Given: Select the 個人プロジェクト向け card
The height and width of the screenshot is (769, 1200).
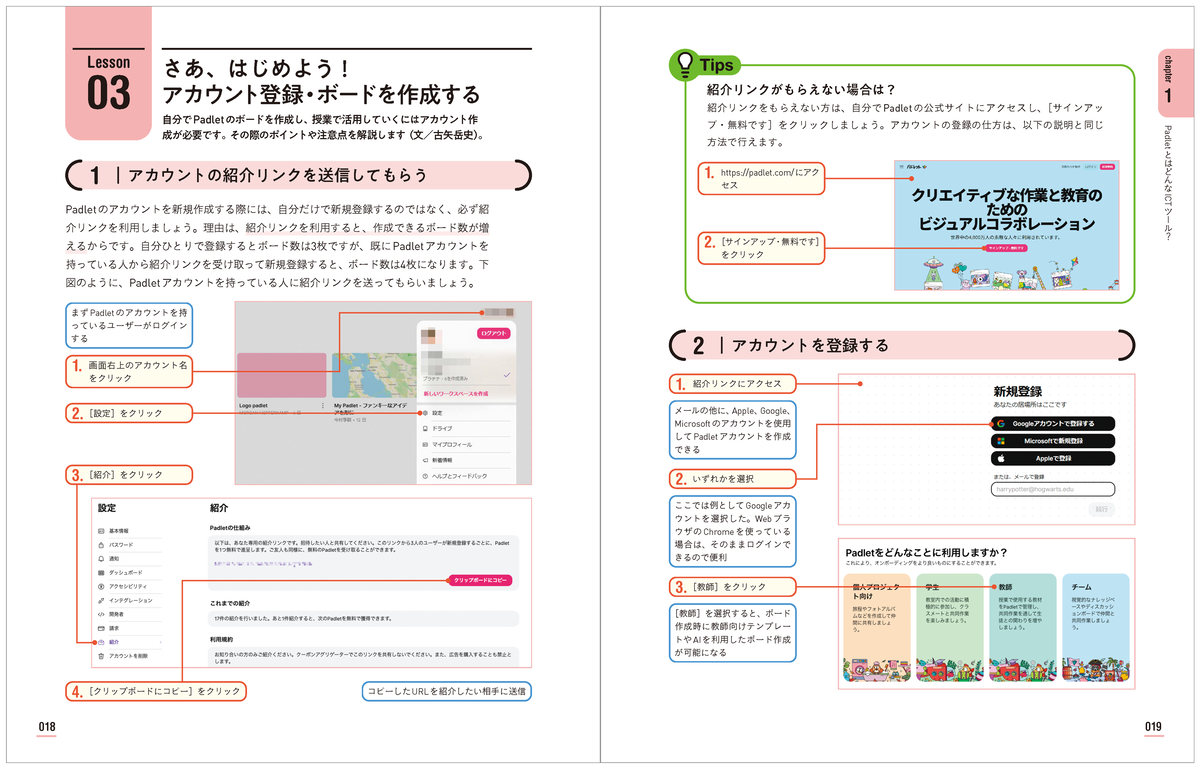Looking at the screenshot, I should [x=877, y=627].
